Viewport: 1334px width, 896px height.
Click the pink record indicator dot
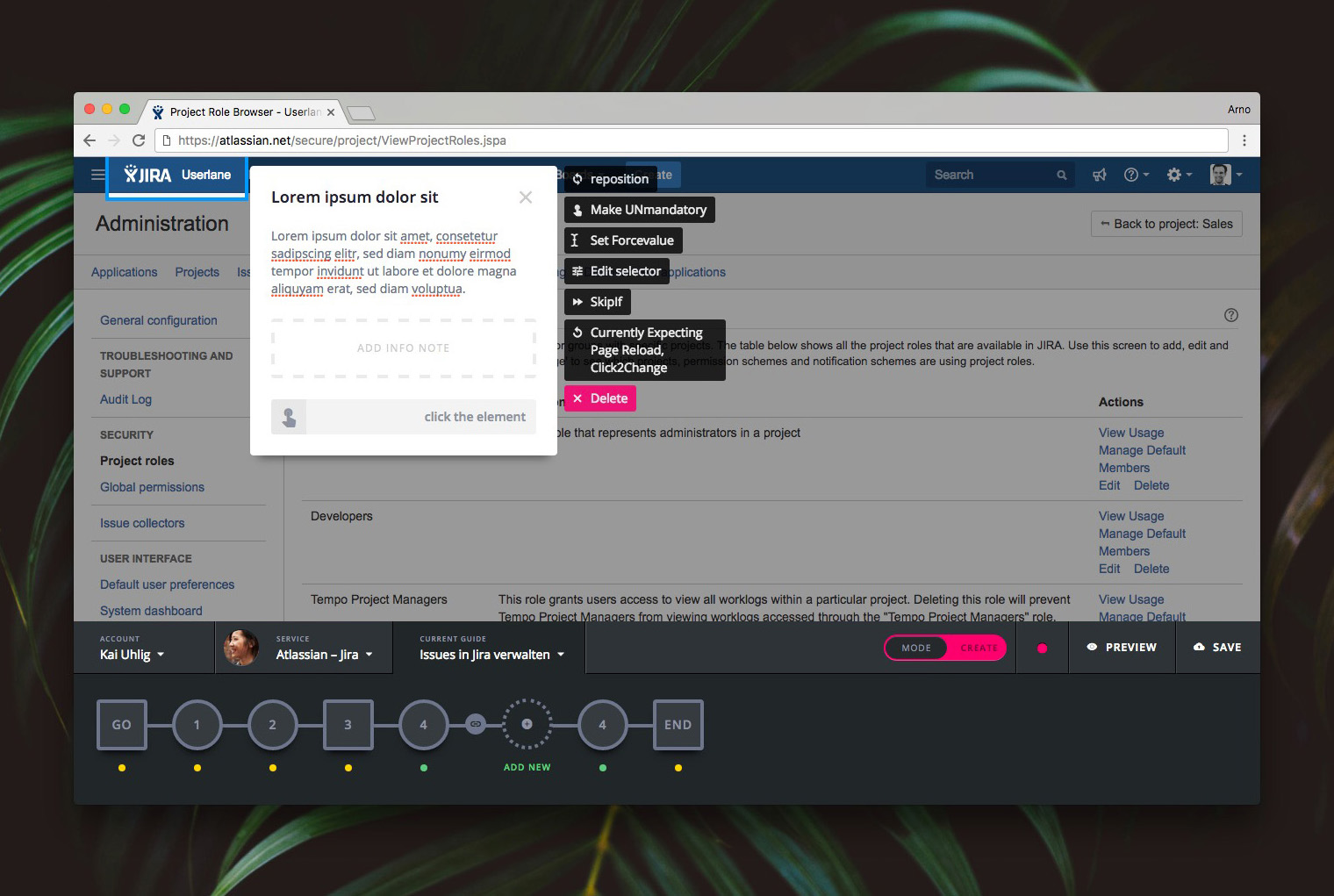1042,649
